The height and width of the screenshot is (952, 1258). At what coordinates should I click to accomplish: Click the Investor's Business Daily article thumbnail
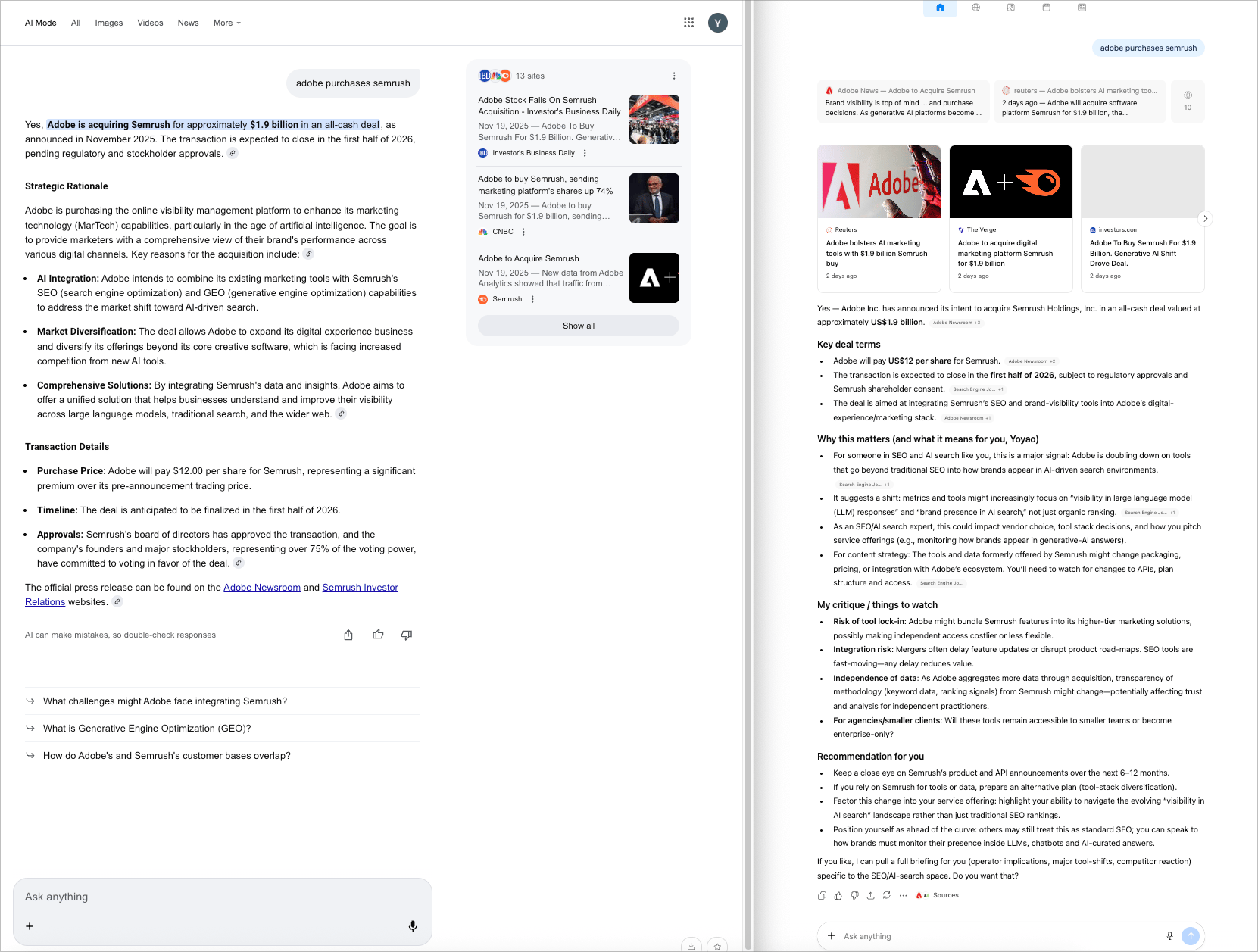coord(654,120)
